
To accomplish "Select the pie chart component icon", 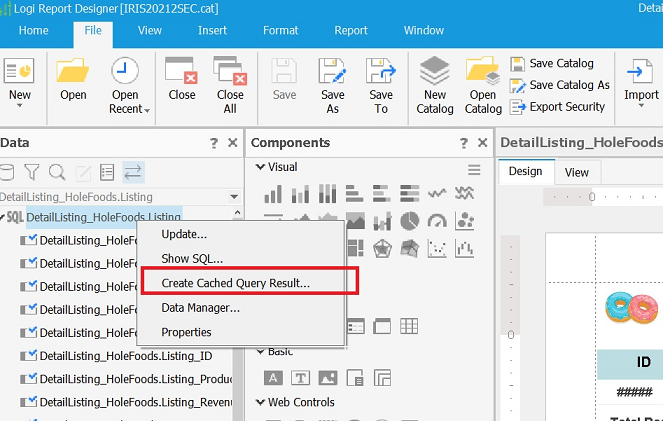I will [409, 221].
